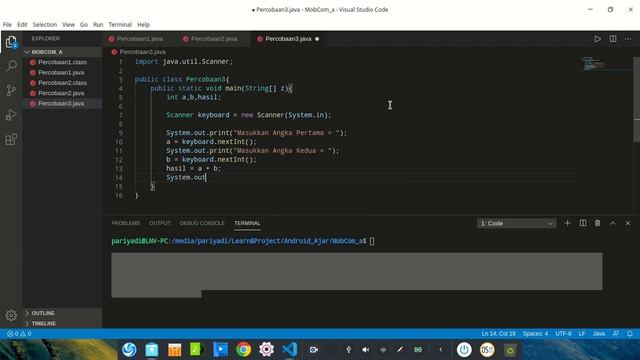Change indentation via Spaces: 4
Viewport: 640px width, 360px height.
[535, 333]
